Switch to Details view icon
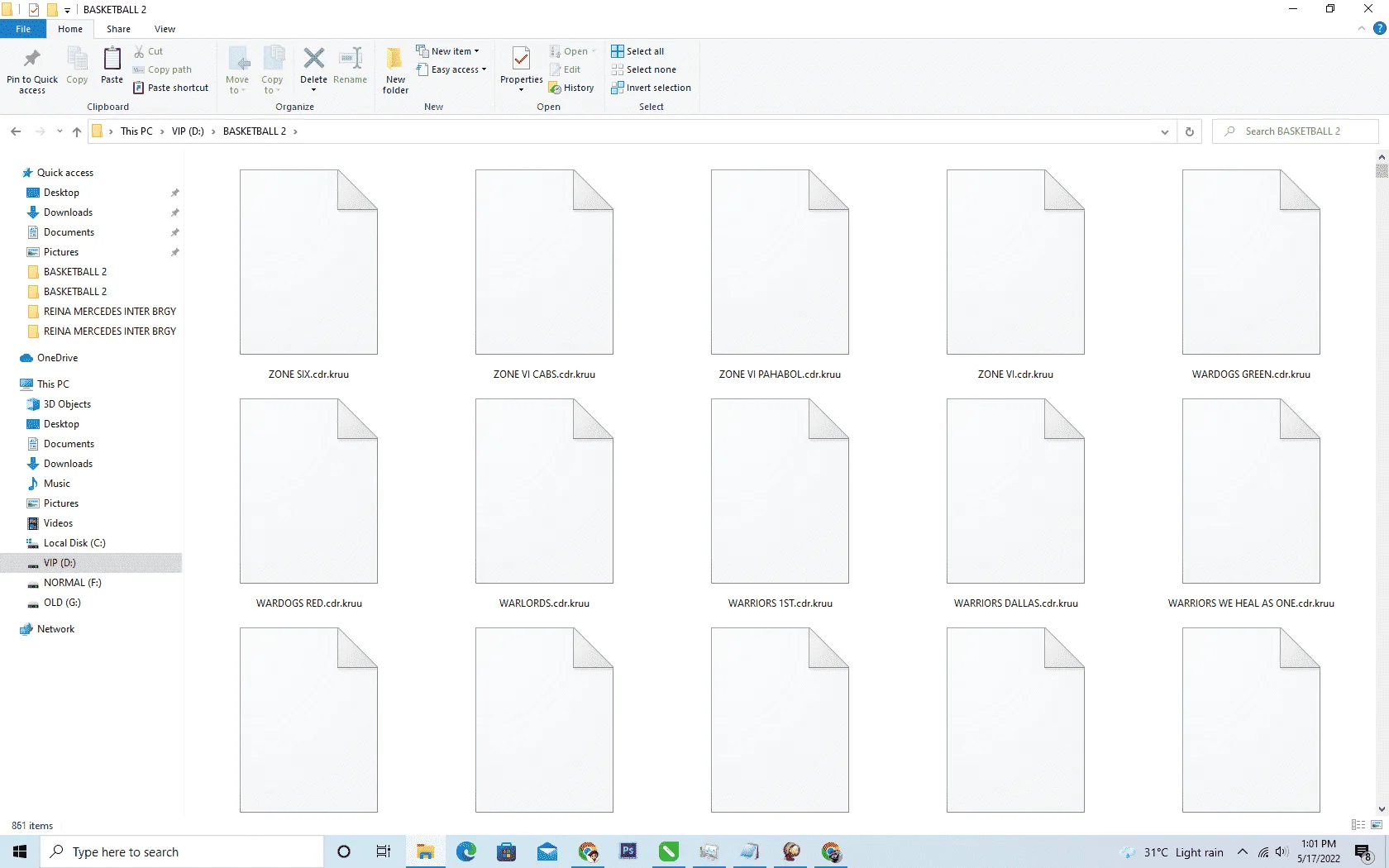This screenshot has height=868, width=1389. coord(1358,825)
